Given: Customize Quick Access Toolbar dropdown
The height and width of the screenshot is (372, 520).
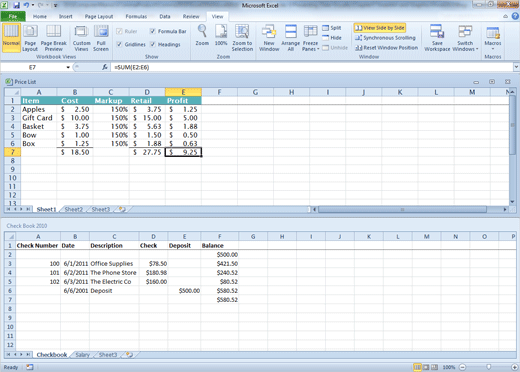Looking at the screenshot, I should 56,5.
